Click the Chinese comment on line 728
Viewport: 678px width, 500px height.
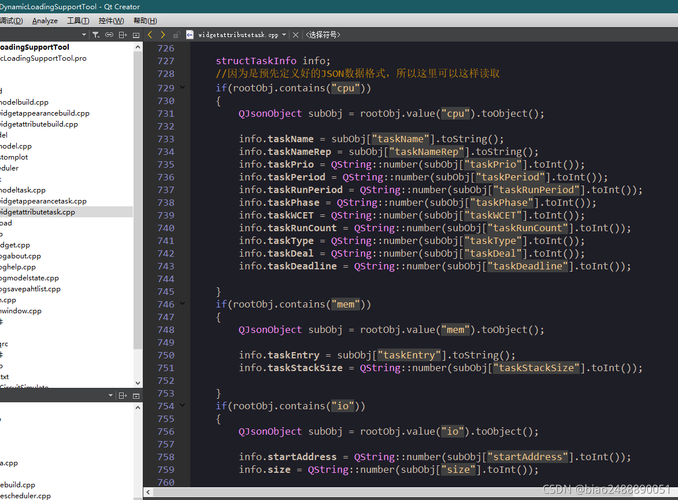pyautogui.click(x=358, y=74)
